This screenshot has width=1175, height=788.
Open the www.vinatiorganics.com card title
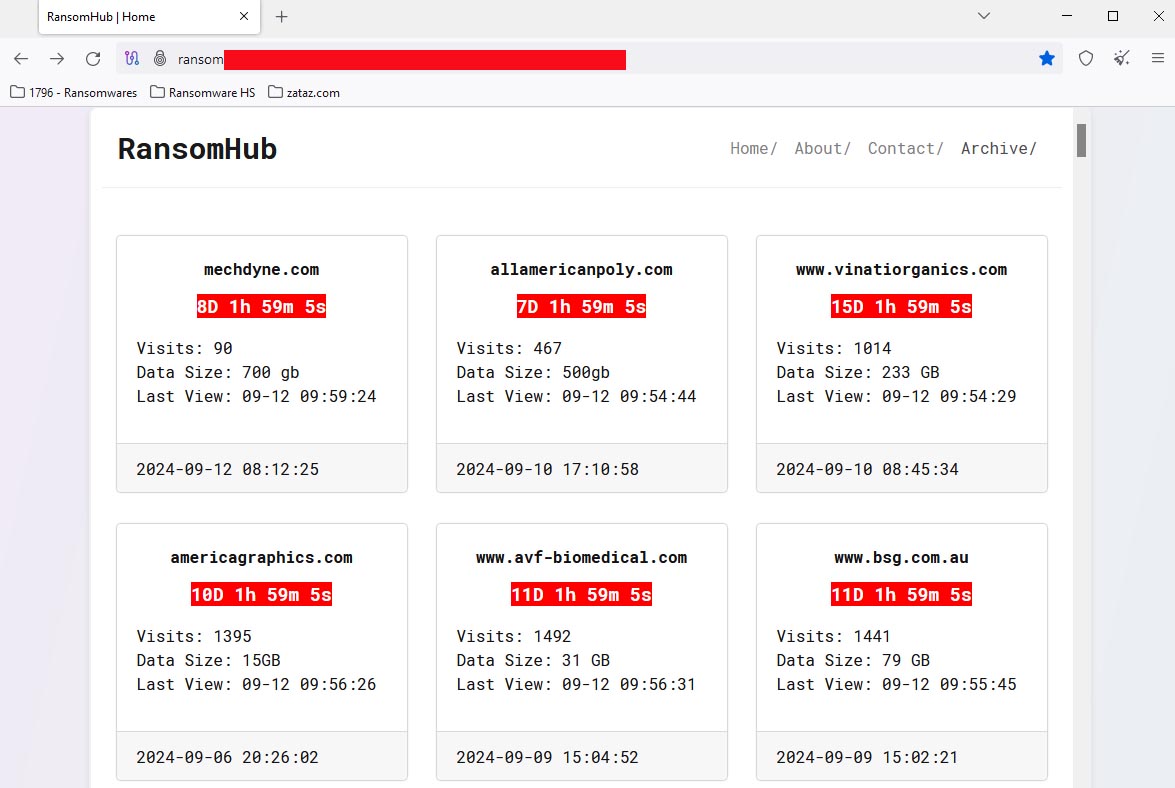click(x=901, y=270)
